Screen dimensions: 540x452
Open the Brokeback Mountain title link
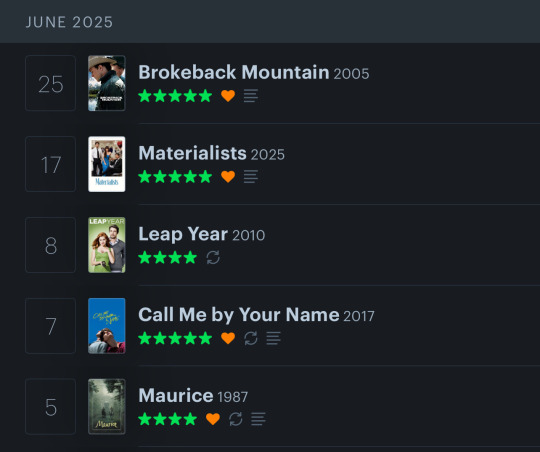coord(234,72)
